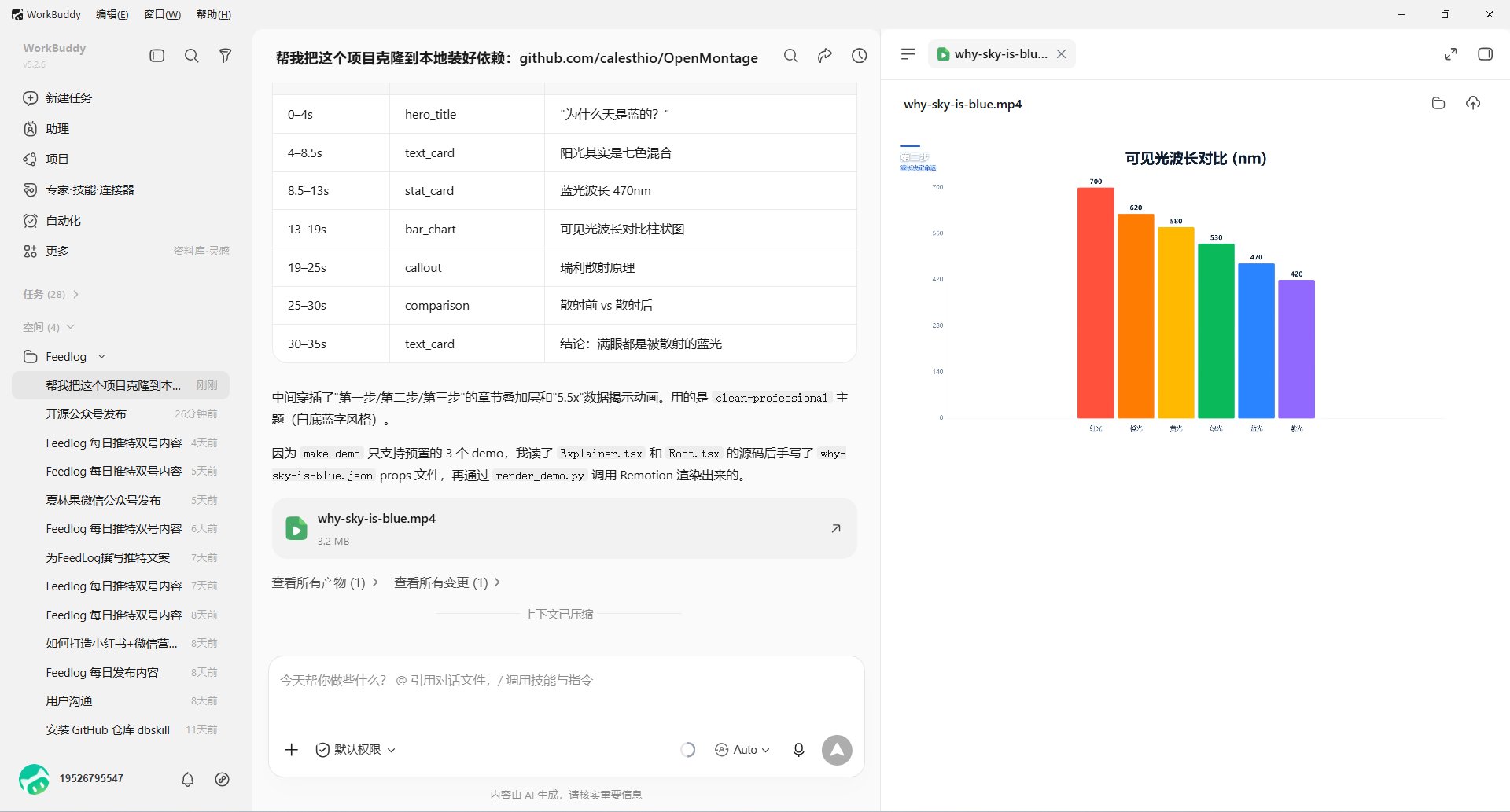Open containing folder of why-sky-is-blue.mp4

1438,104
